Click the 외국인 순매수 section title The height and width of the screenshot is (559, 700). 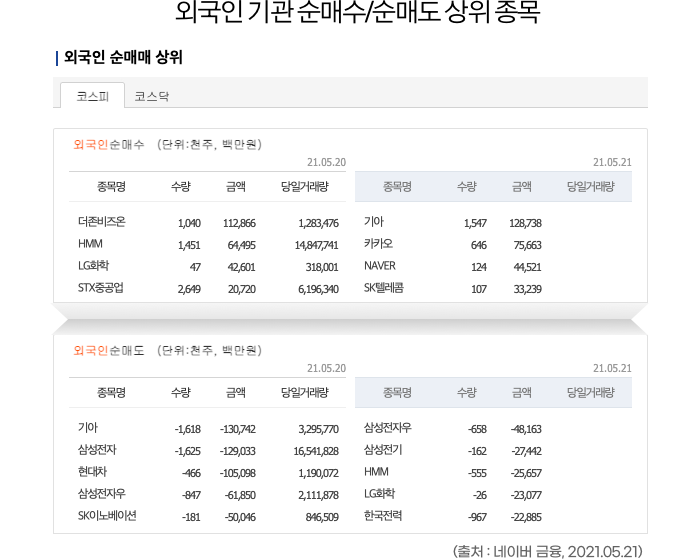[x=109, y=145]
